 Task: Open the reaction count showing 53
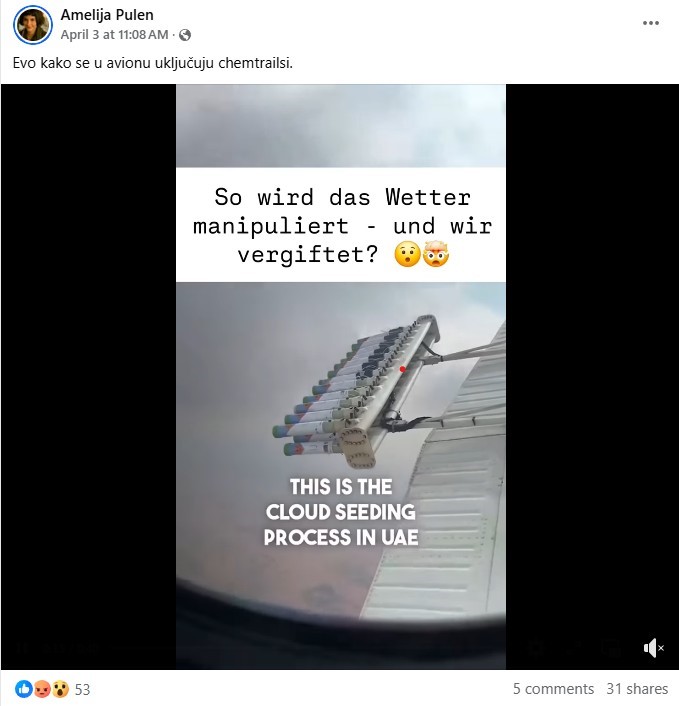(x=82, y=689)
